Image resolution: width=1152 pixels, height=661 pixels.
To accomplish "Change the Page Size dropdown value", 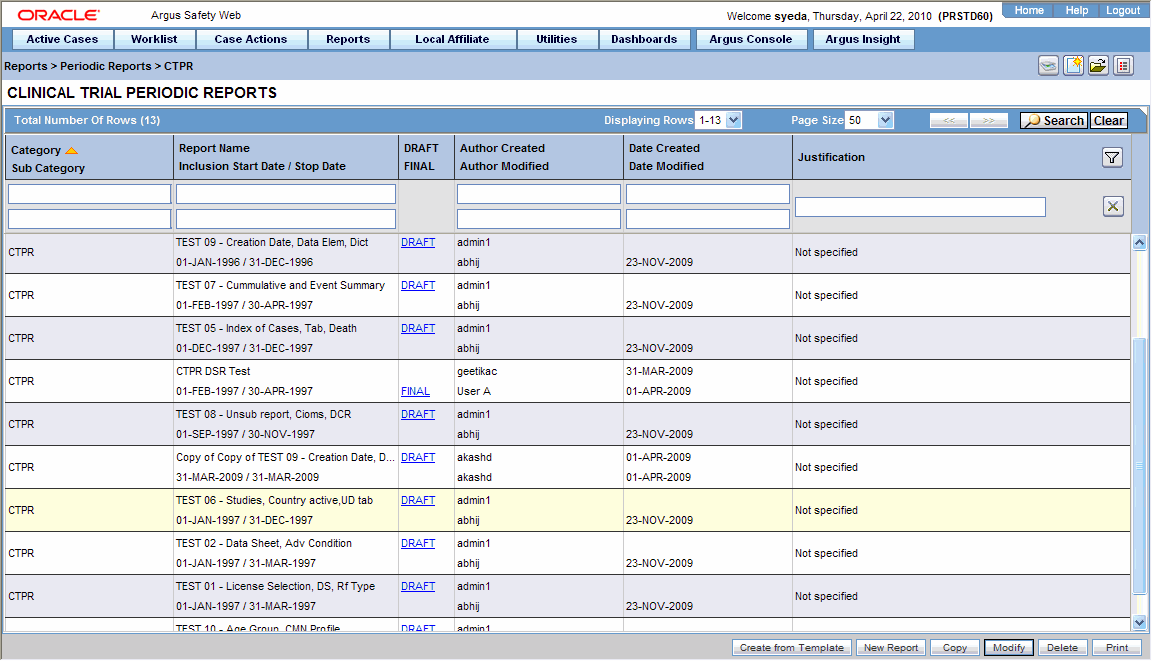I will coord(869,119).
